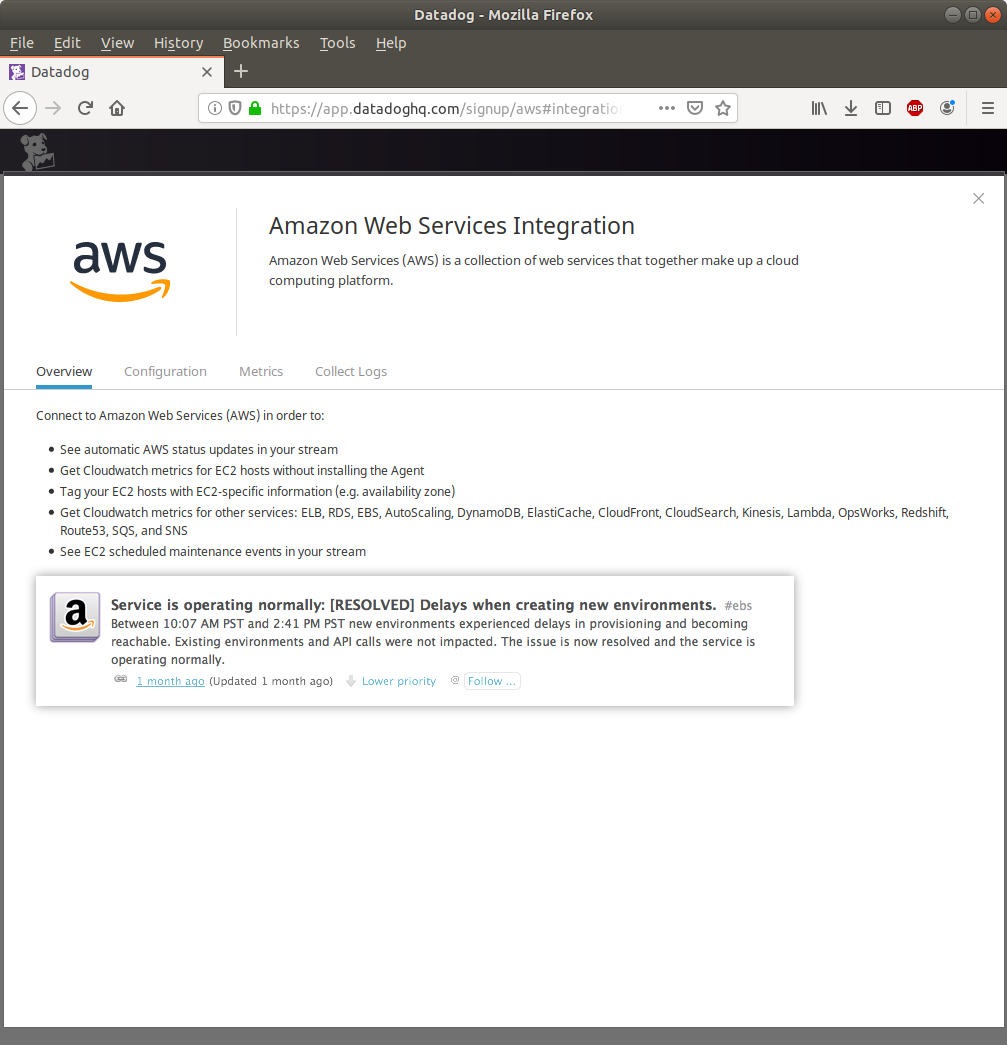
Task: Close the Datadog browser tab
Action: [x=207, y=72]
